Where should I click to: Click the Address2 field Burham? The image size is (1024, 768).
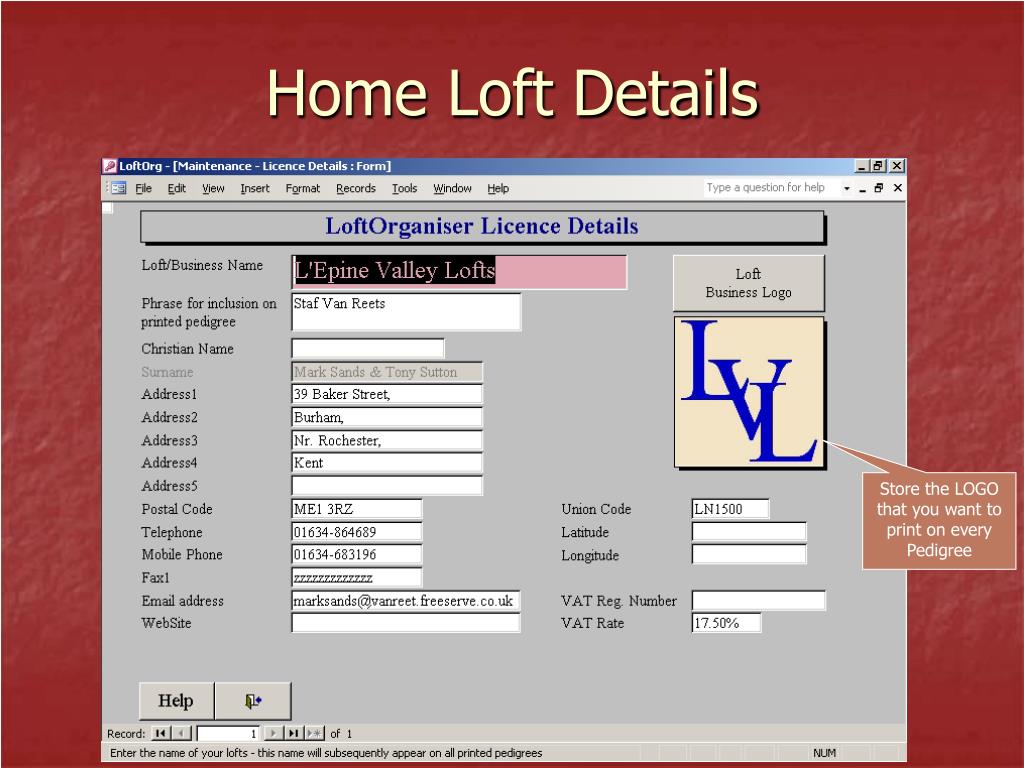(x=387, y=417)
